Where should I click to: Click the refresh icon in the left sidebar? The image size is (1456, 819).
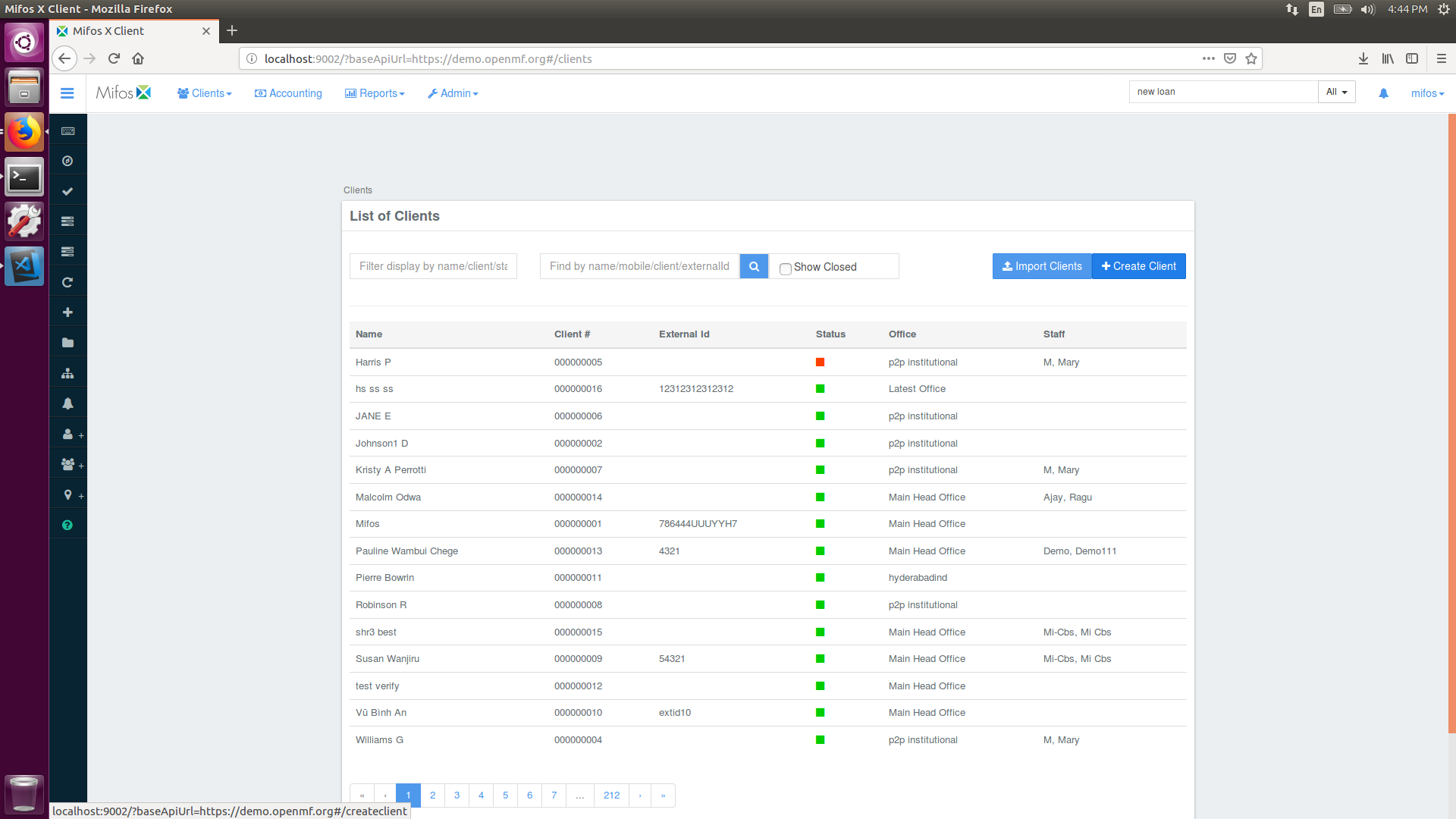click(67, 281)
